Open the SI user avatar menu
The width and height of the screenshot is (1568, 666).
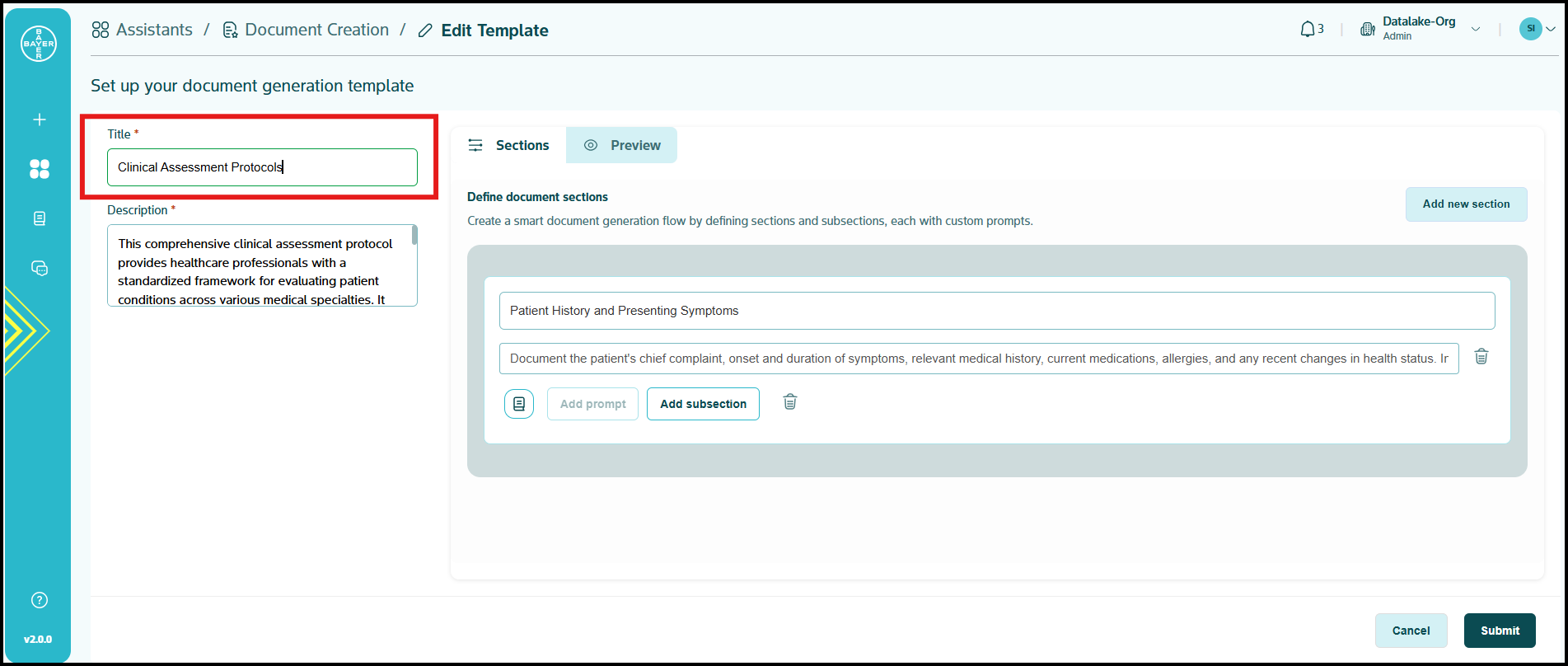click(x=1531, y=29)
